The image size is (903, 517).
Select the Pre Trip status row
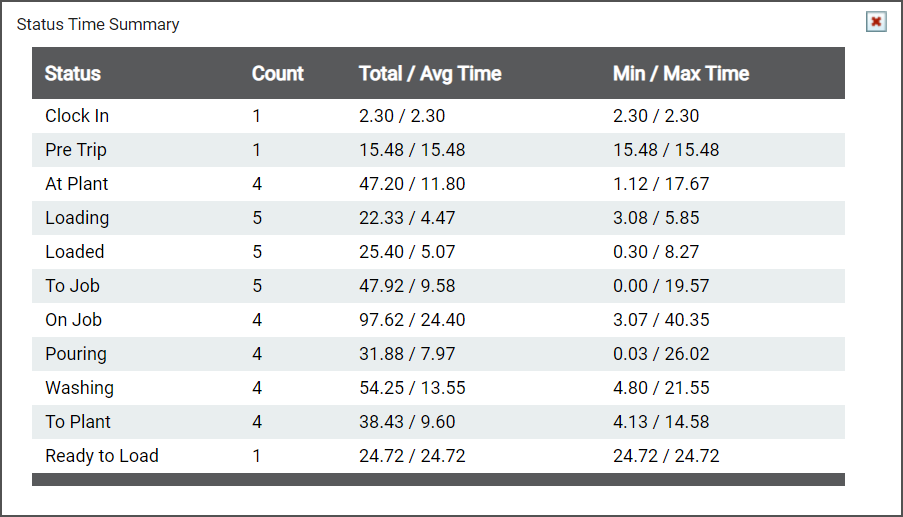point(438,150)
